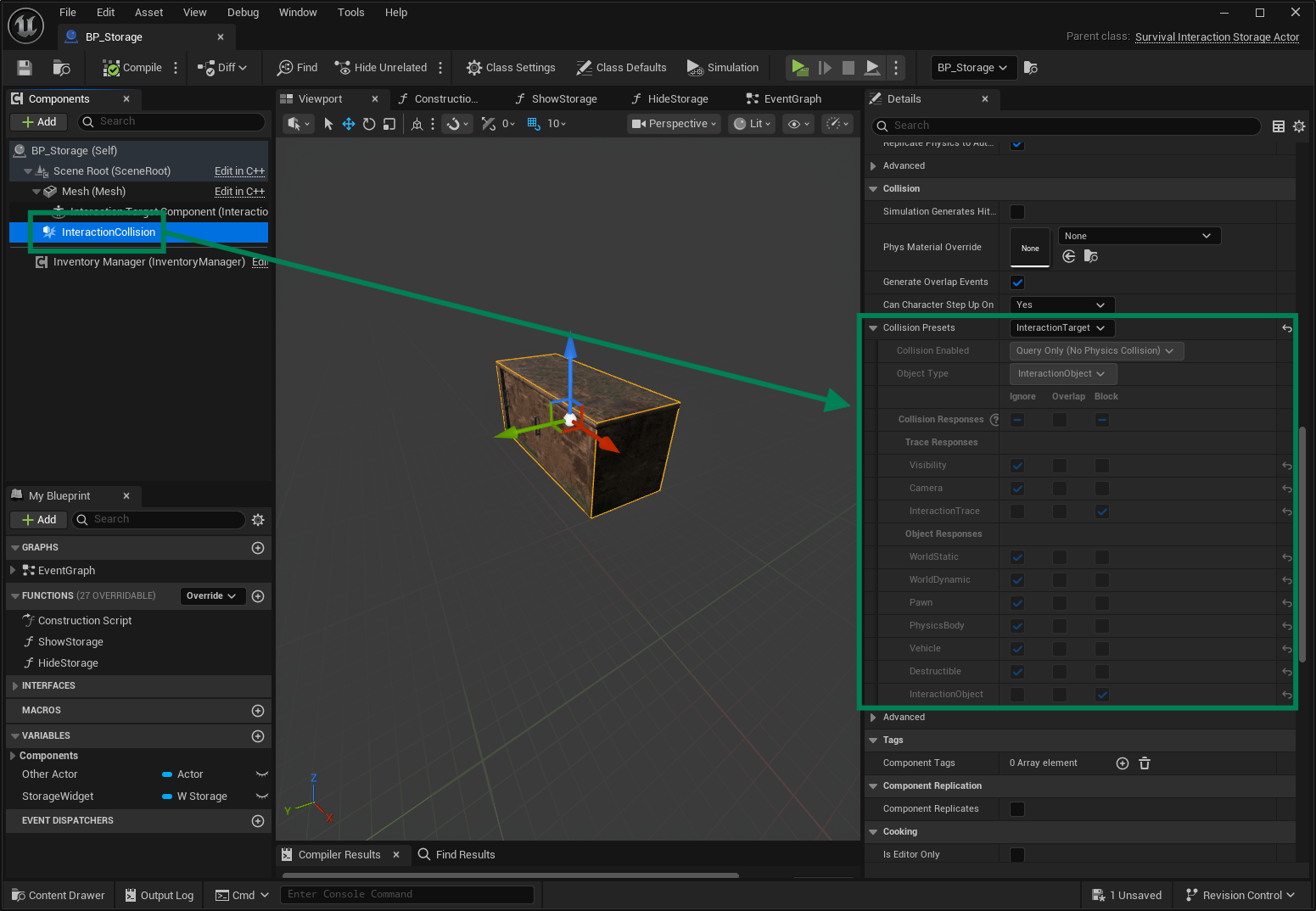Save the blueprint asset
Viewport: 1316px width, 911px height.
[23, 67]
